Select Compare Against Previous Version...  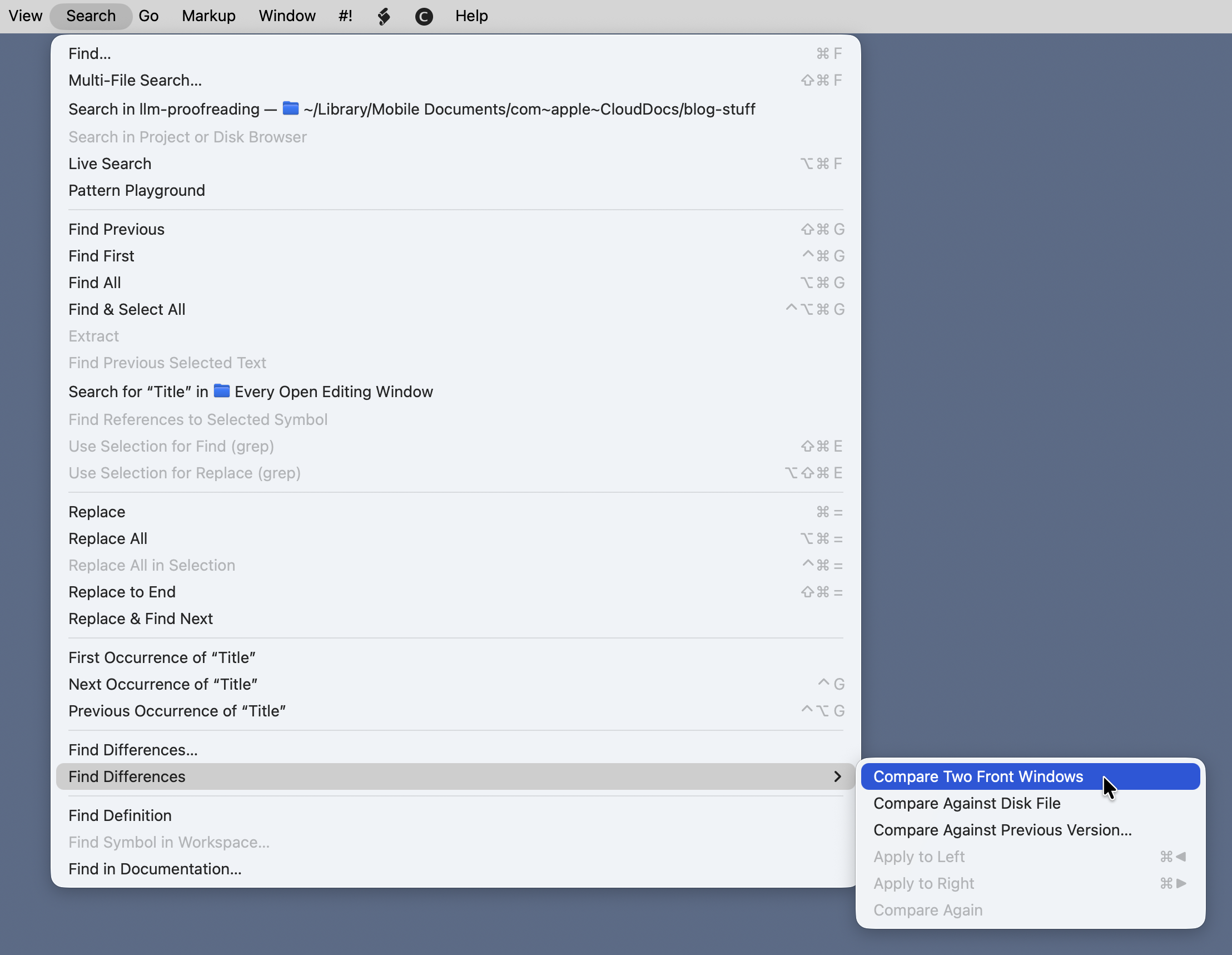pos(1002,830)
